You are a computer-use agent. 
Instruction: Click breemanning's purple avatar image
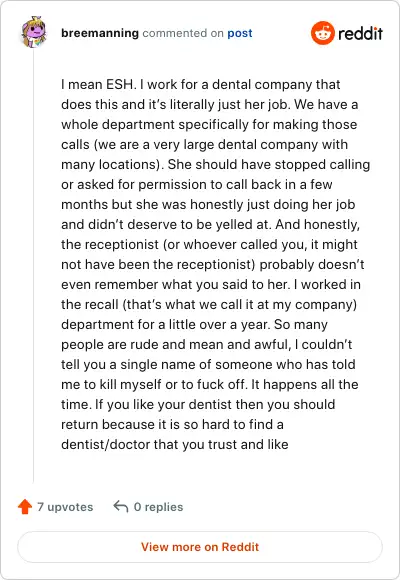[x=34, y=32]
